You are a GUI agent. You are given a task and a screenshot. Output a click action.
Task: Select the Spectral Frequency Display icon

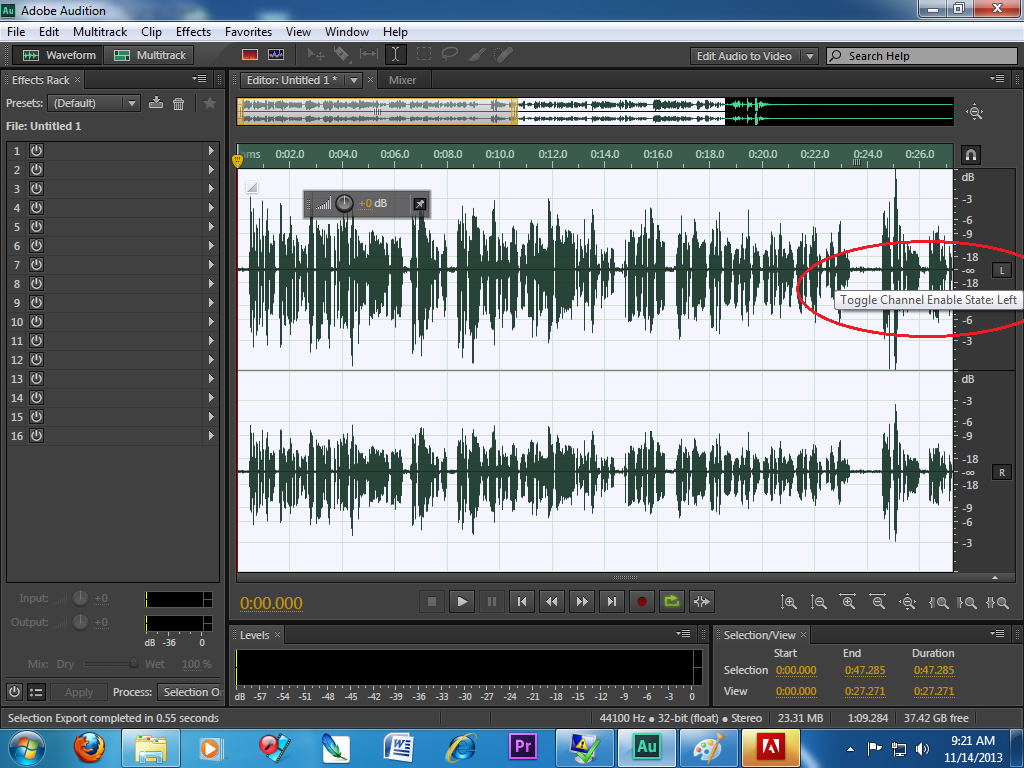(248, 55)
